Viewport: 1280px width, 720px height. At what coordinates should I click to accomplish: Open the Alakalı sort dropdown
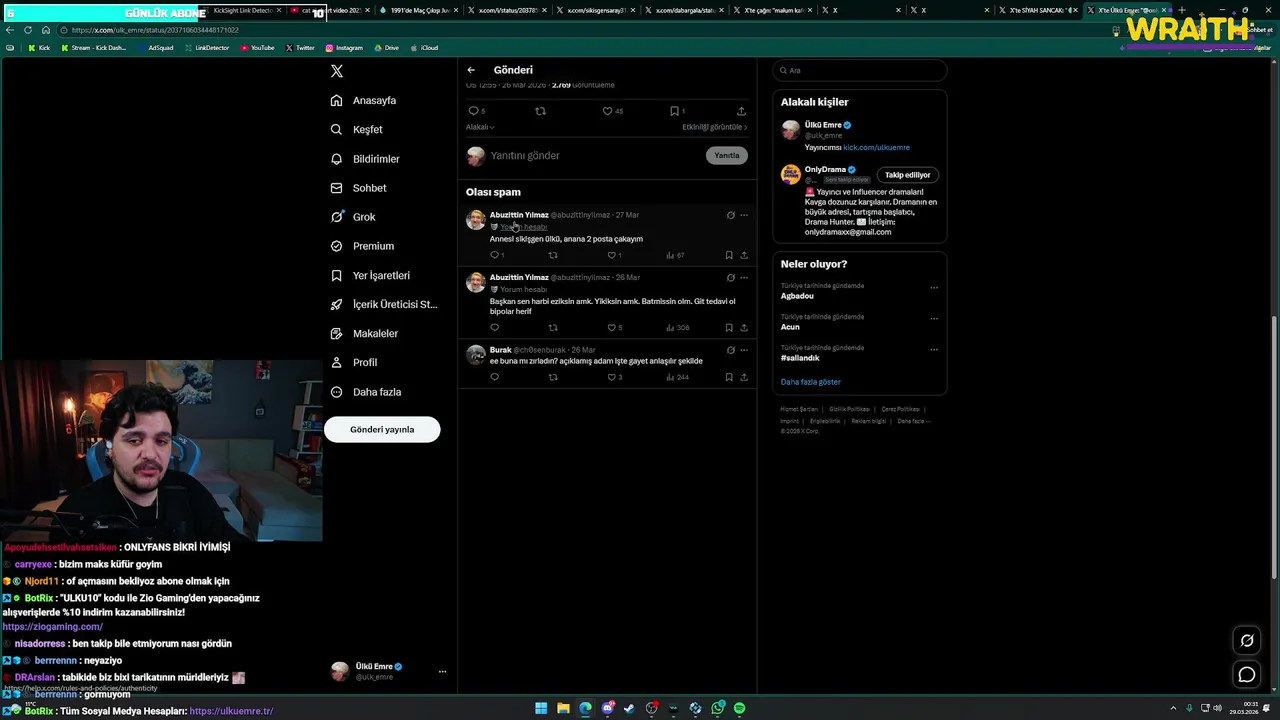tap(480, 127)
